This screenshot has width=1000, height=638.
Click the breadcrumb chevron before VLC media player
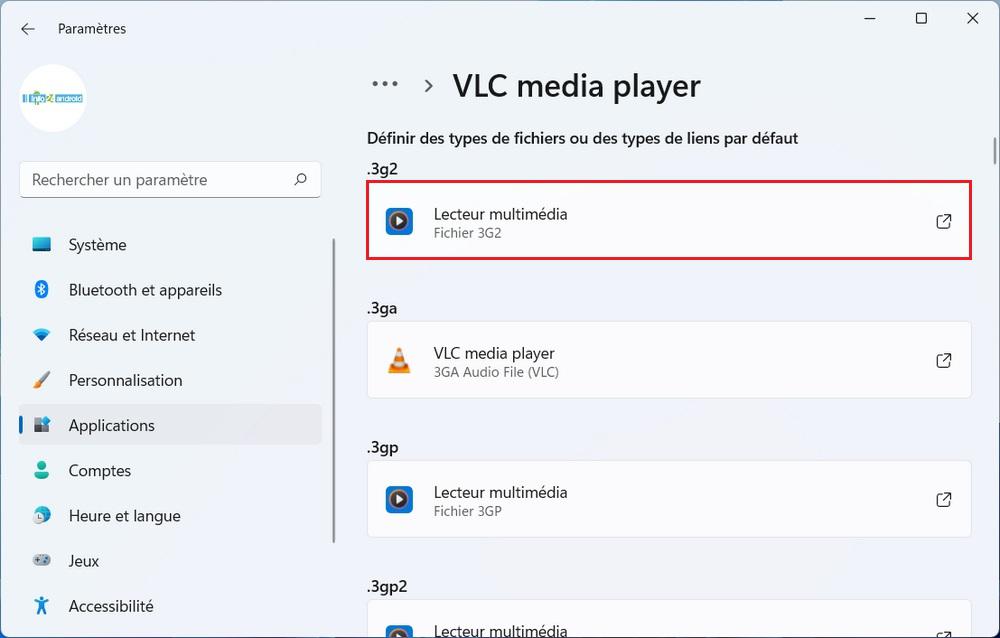click(429, 85)
